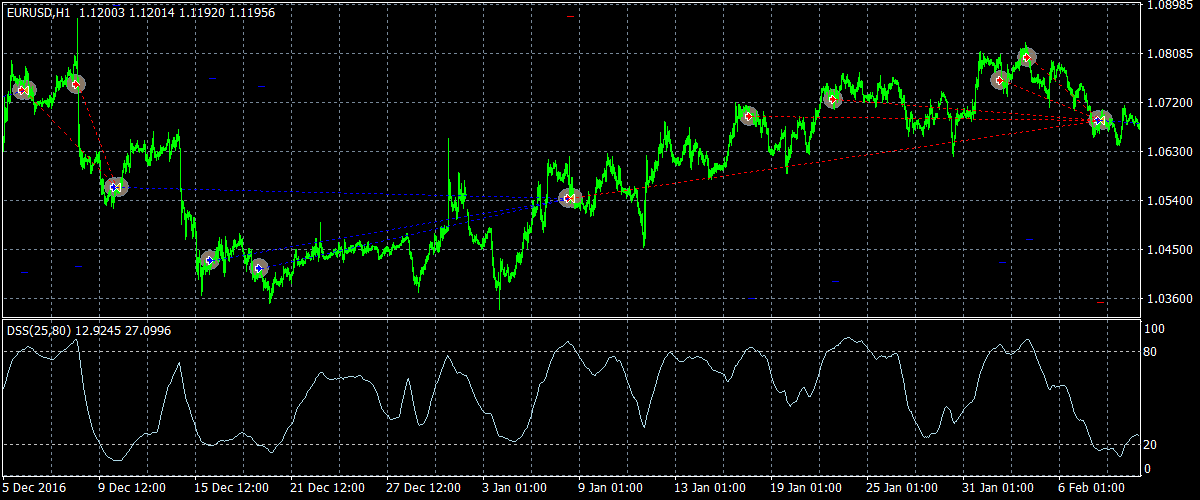Image resolution: width=1200 pixels, height=500 pixels.
Task: Select the 25 Jan 01:00 time label
Action: pyautogui.click(x=902, y=488)
